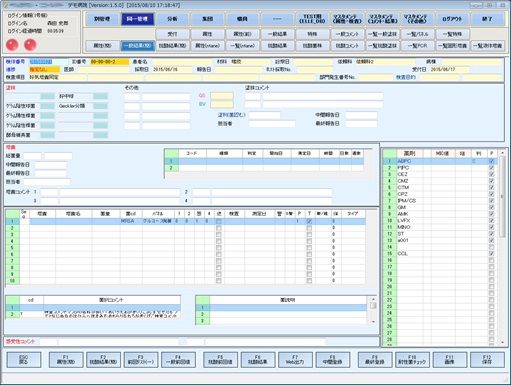The height and width of the screenshot is (385, 511).
Task: Open the 受付 screen button
Action: click(172, 34)
